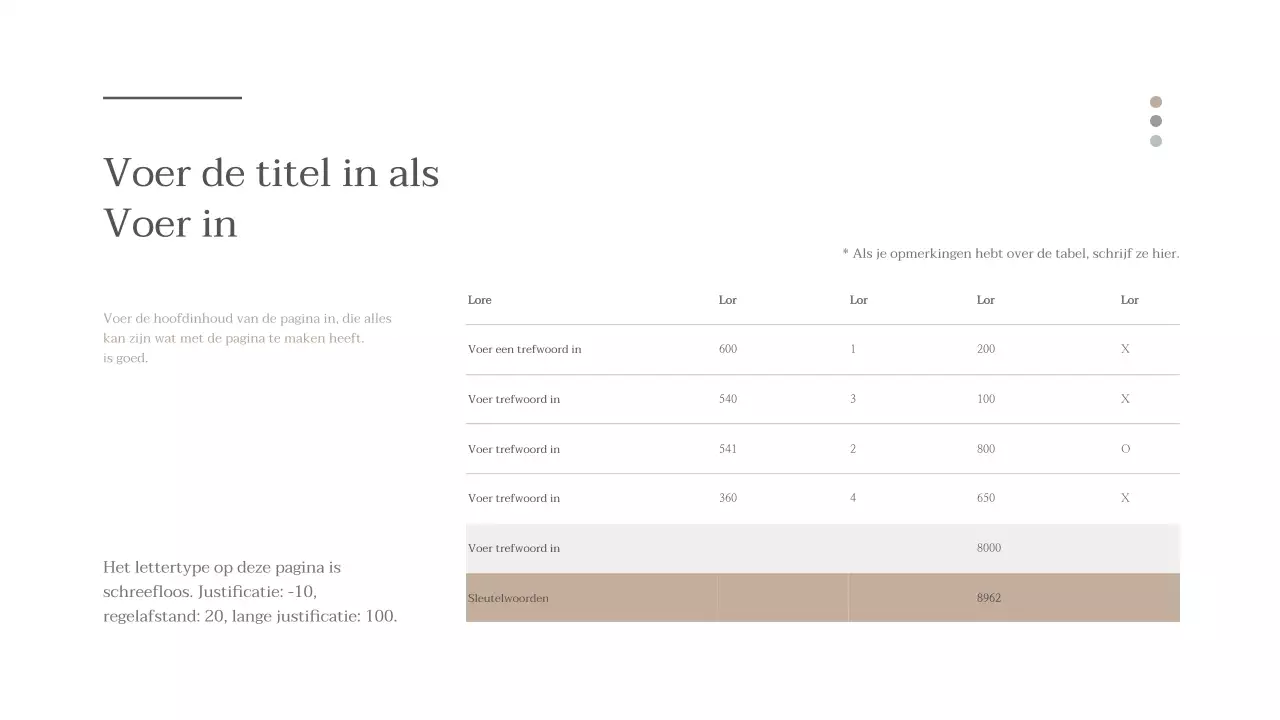Select the 'Voer een trefwoord in' cell
The height and width of the screenshot is (720, 1280).
(x=524, y=349)
